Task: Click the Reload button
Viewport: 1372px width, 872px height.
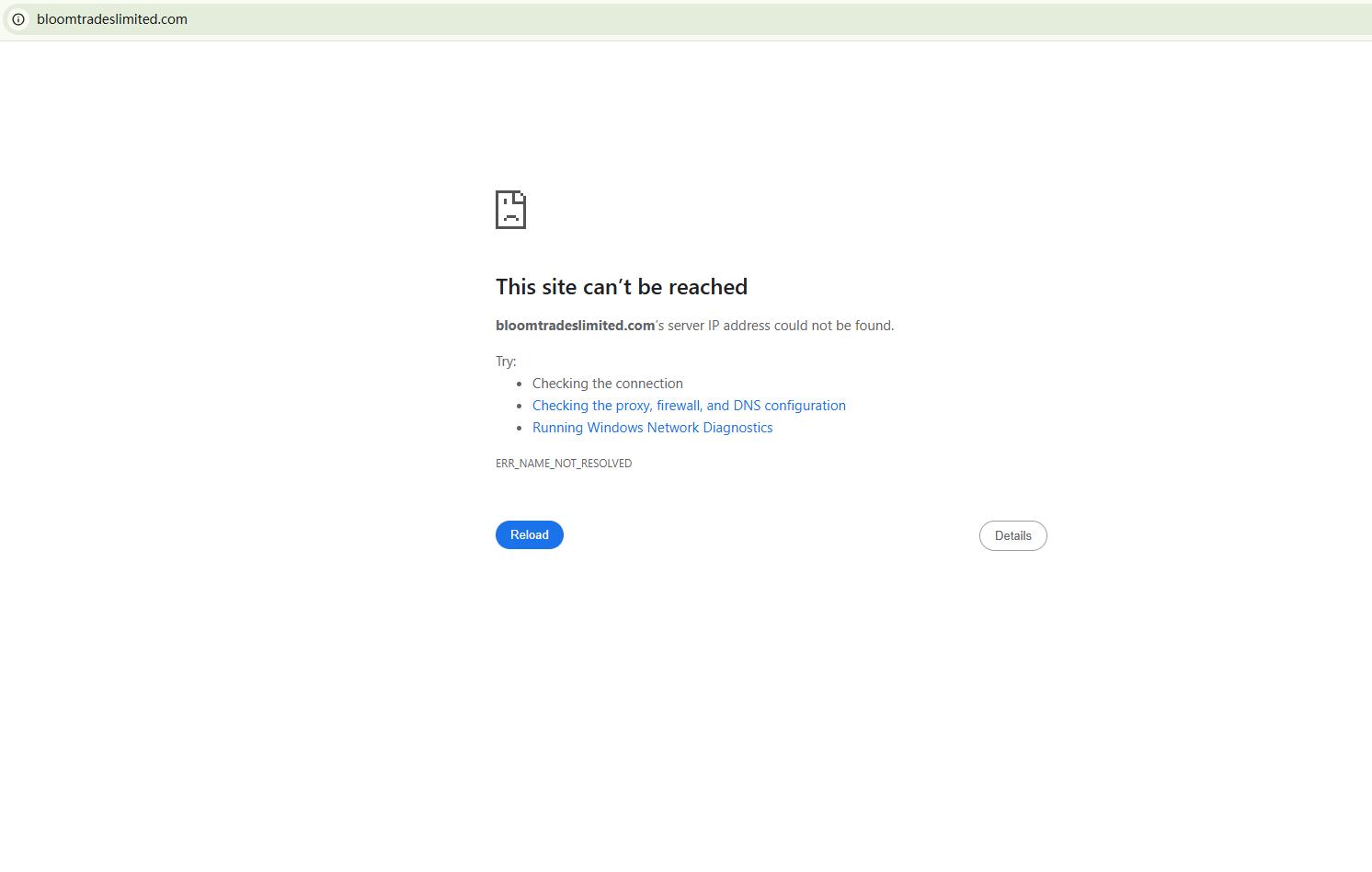Action: 530,535
